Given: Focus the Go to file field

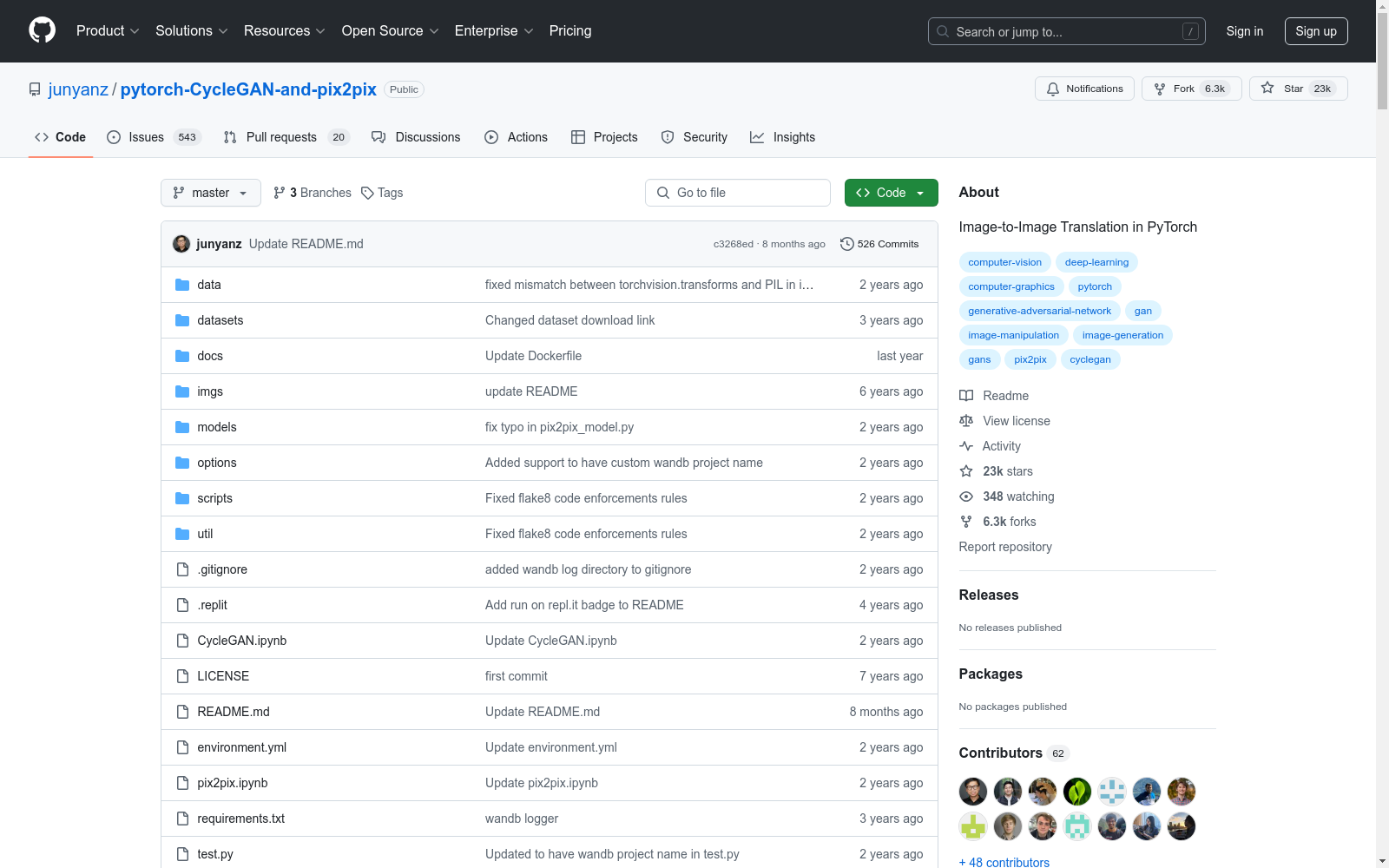Looking at the screenshot, I should tap(738, 193).
